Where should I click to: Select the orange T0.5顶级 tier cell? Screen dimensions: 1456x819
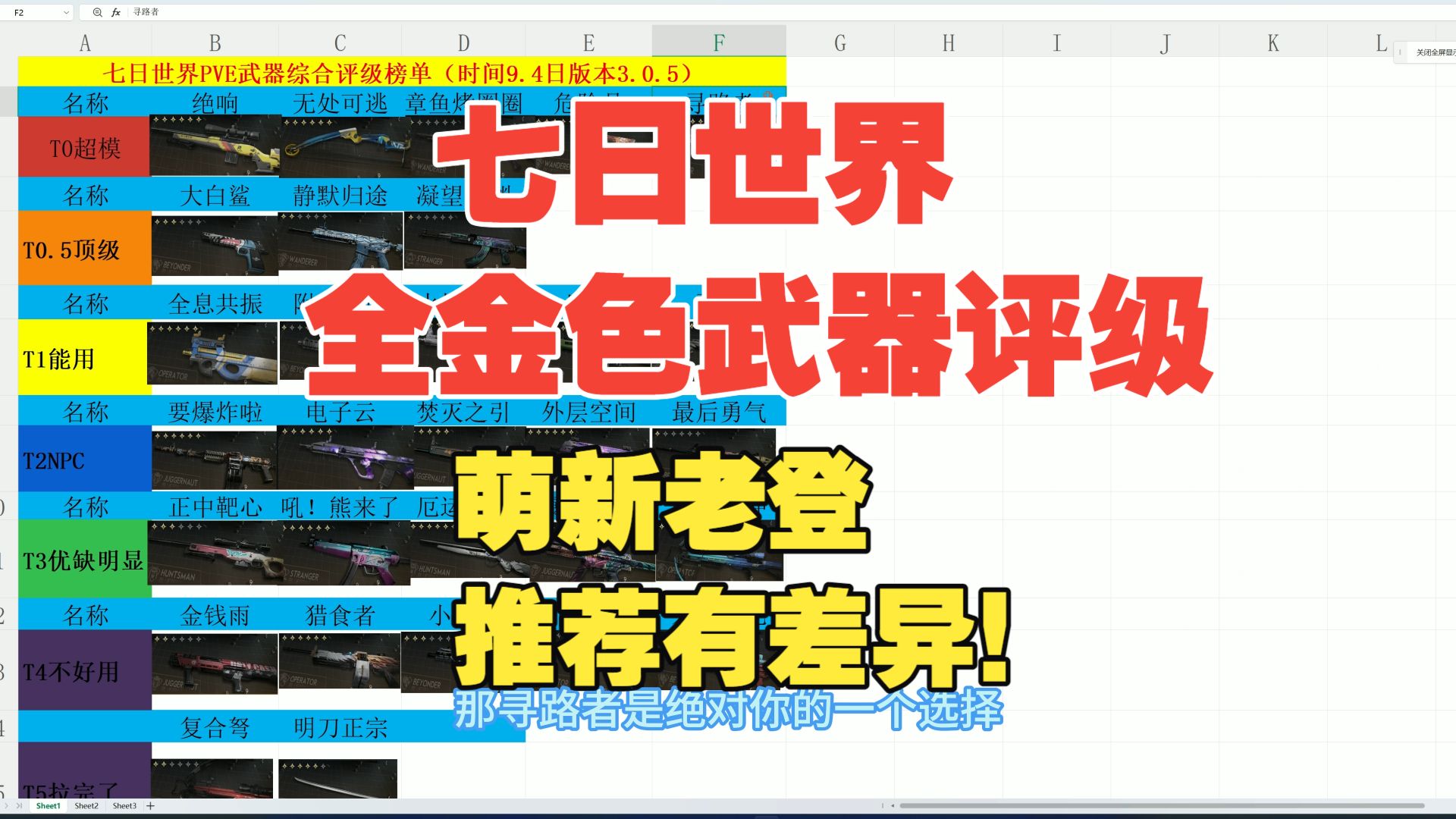(x=85, y=249)
